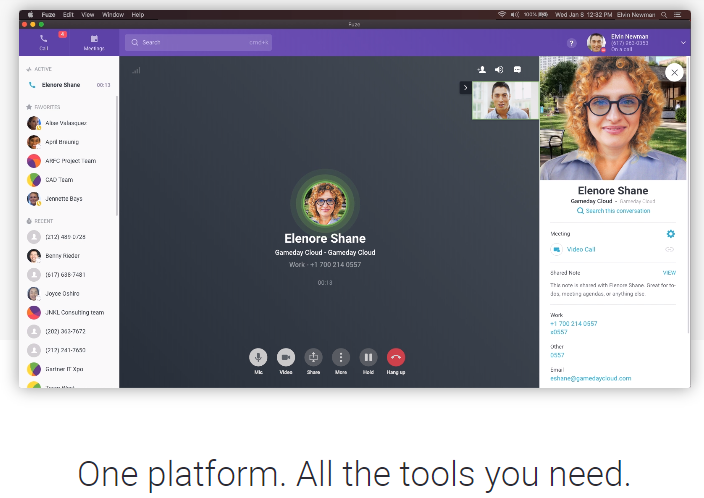Put the call on Hold
This screenshot has height=498, width=704.
click(x=368, y=357)
